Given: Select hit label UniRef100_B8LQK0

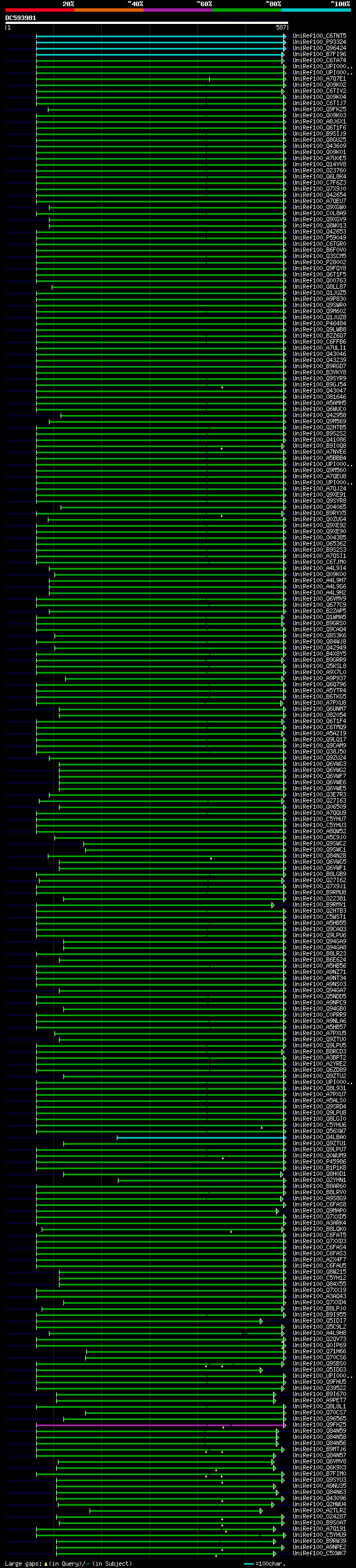Looking at the screenshot, I should (x=319, y=1229).
